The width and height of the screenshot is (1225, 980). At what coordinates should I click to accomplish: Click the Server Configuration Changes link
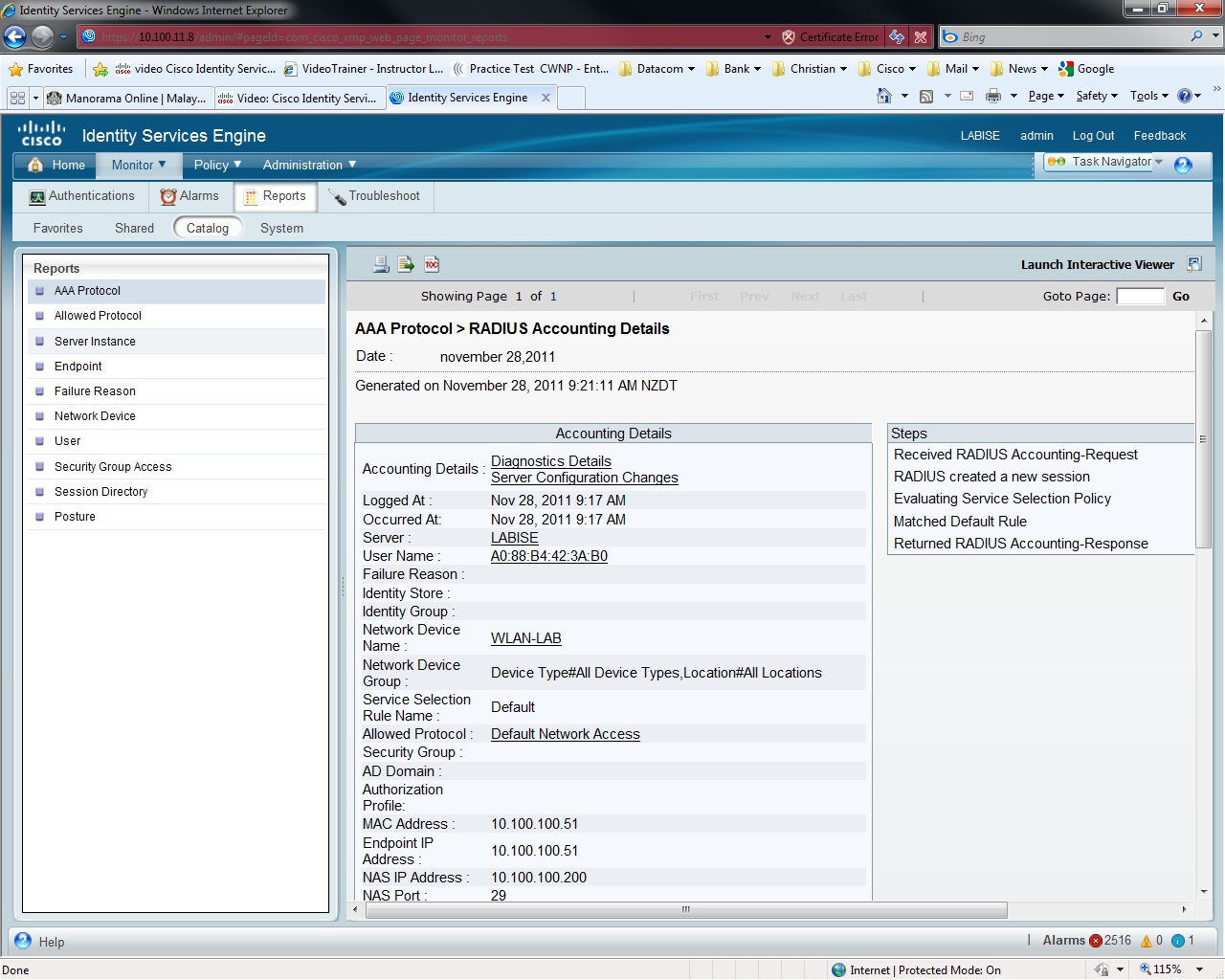coord(585,478)
